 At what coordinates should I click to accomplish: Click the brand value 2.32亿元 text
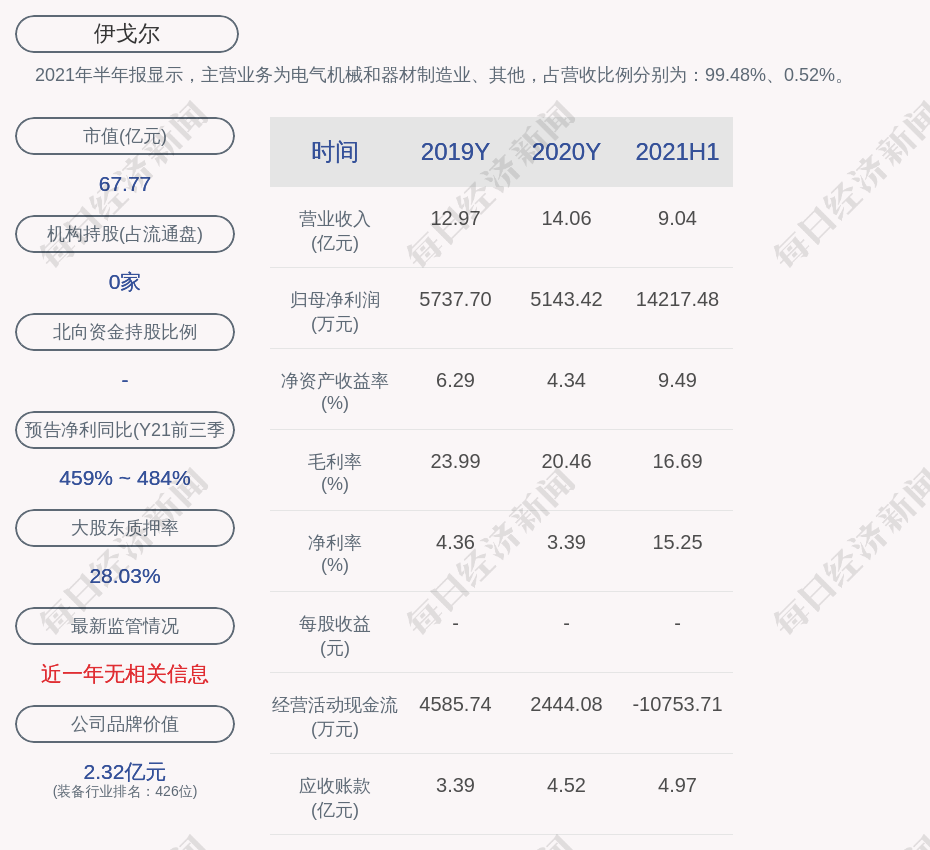click(x=125, y=772)
